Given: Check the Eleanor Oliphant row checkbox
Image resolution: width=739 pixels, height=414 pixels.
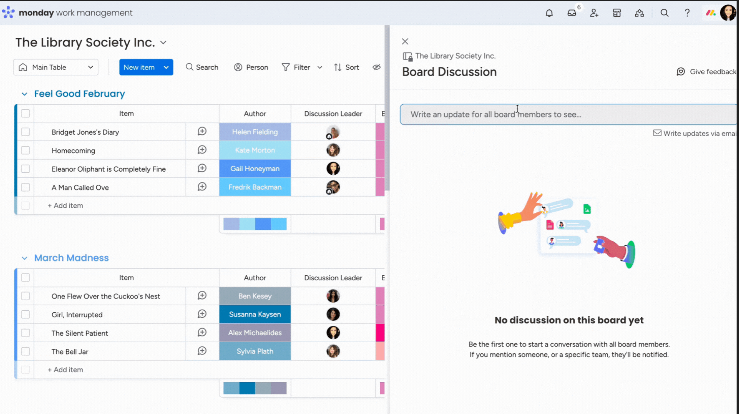Looking at the screenshot, I should click(x=25, y=169).
